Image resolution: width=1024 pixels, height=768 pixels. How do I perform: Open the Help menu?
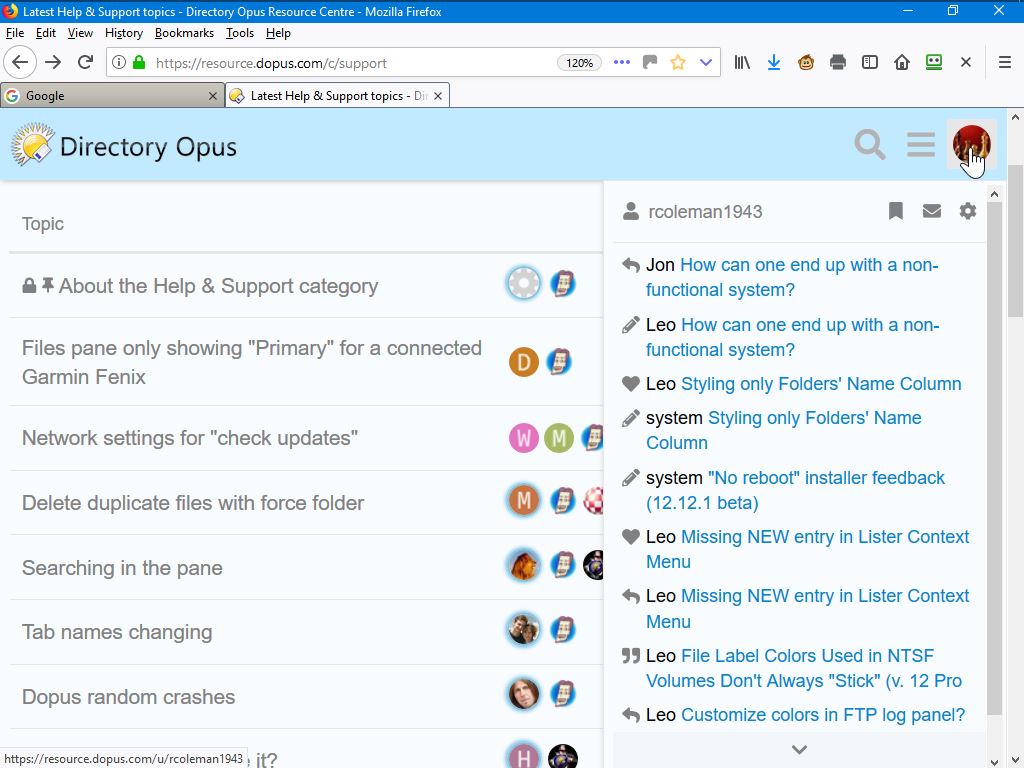[x=278, y=33]
